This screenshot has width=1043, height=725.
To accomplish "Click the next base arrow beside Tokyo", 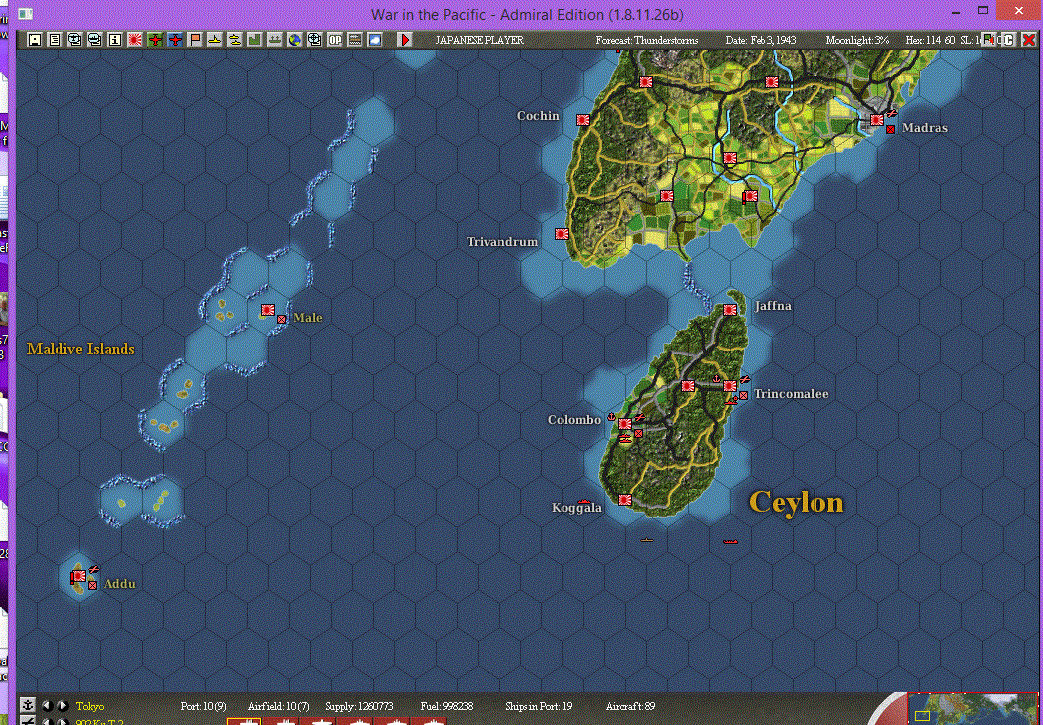I will (62, 706).
